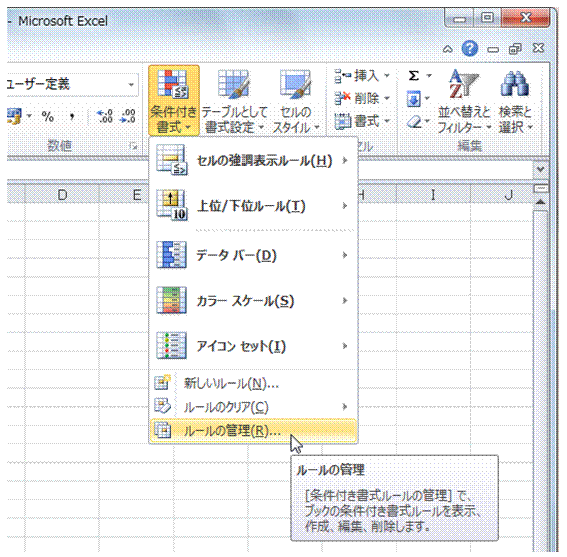The image size is (567, 557).
Task: Select ルールの管理 manage rules item
Action: click(x=253, y=431)
